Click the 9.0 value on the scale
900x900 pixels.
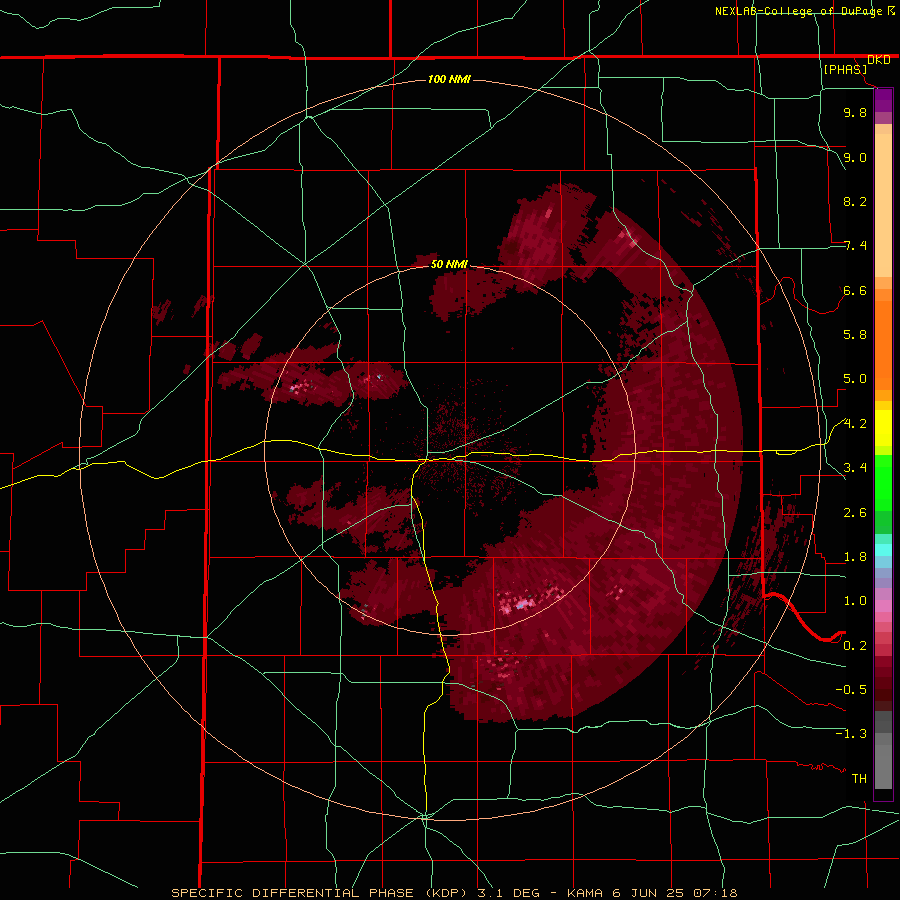pyautogui.click(x=855, y=157)
